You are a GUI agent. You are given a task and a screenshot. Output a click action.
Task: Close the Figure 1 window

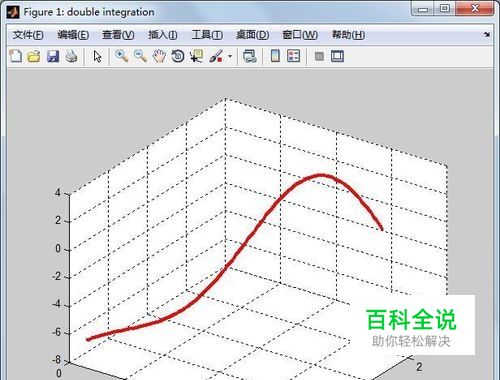(475, 9)
